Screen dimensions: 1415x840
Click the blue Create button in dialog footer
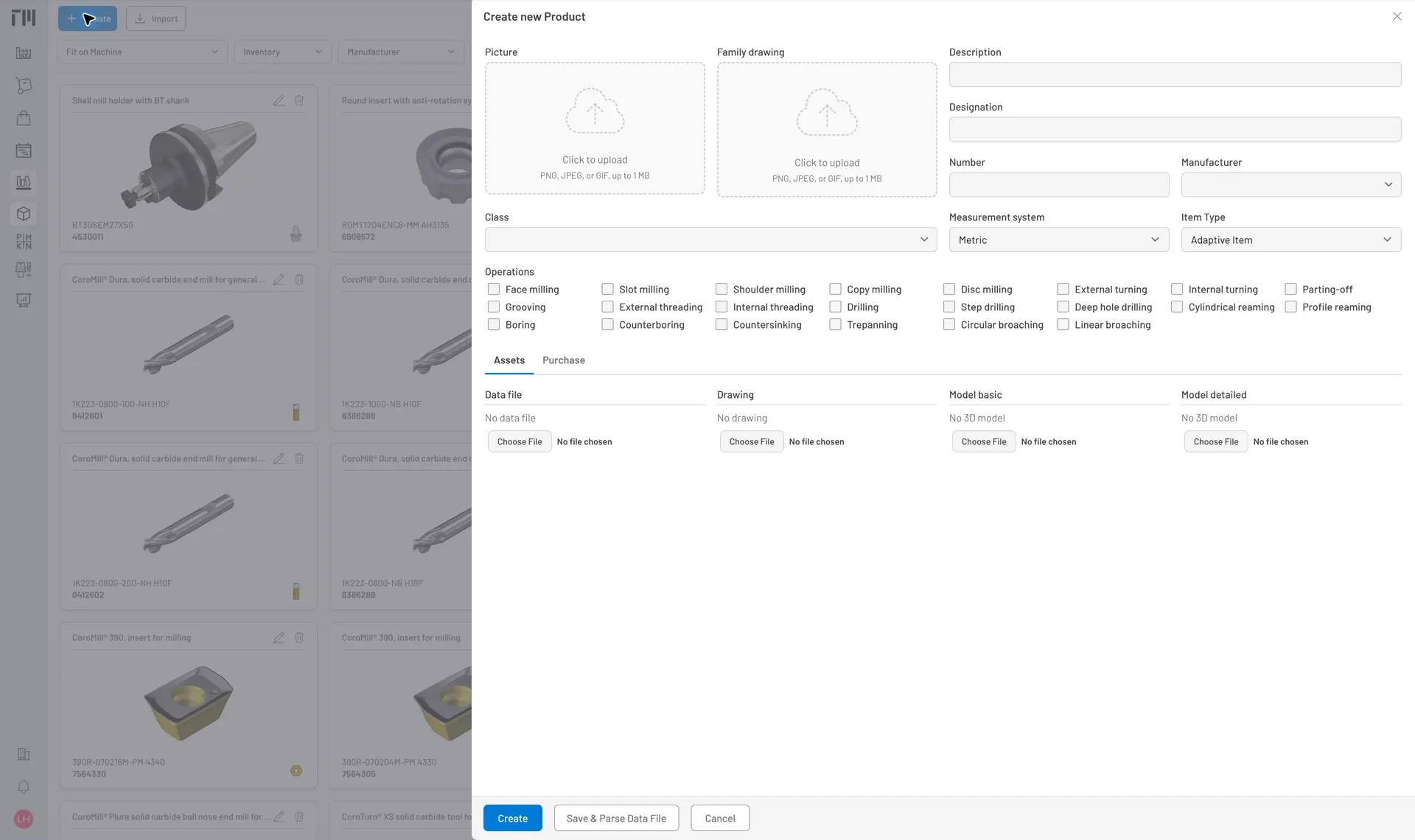513,818
